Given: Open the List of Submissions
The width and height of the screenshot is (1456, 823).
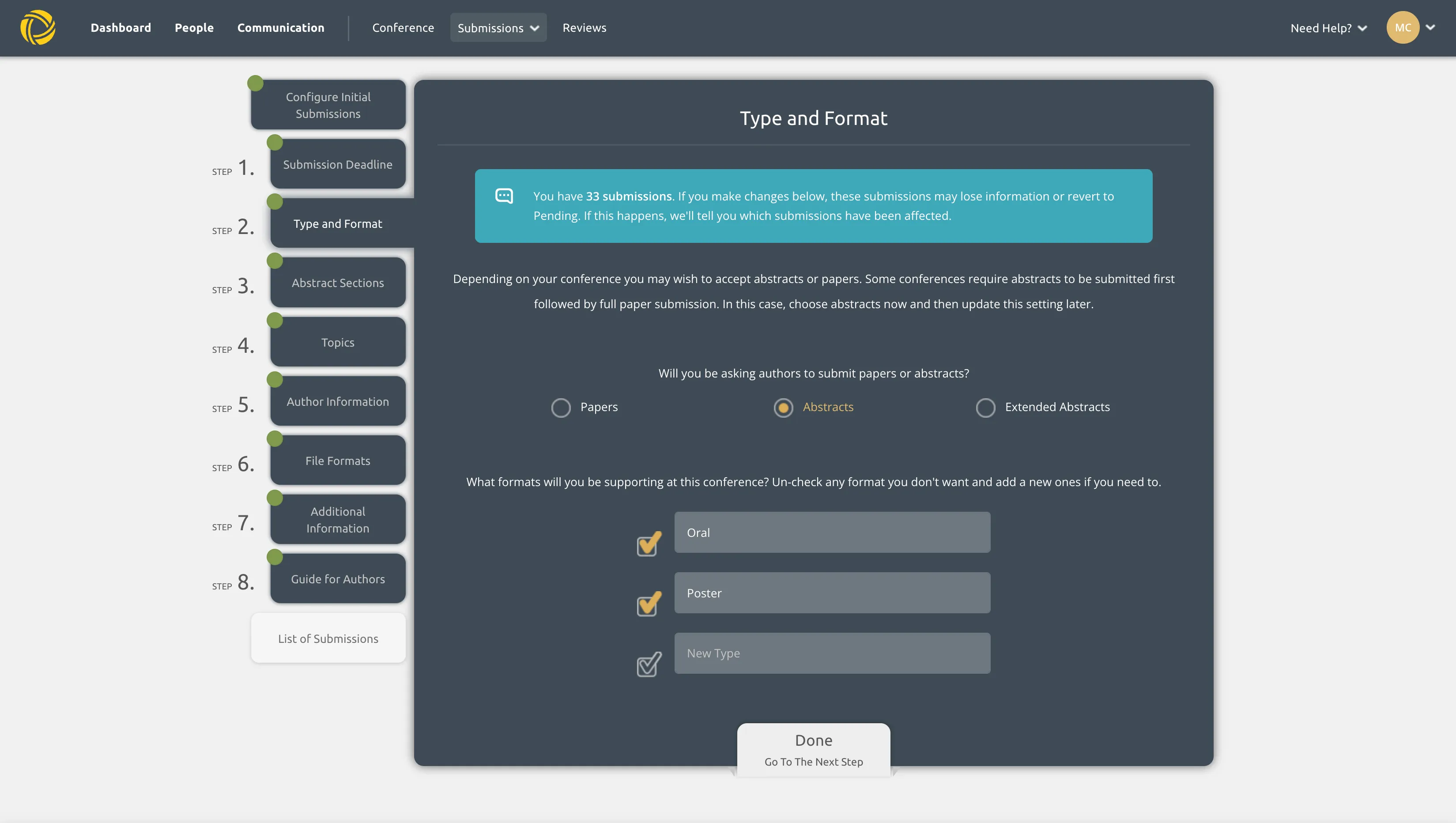Looking at the screenshot, I should pos(328,638).
